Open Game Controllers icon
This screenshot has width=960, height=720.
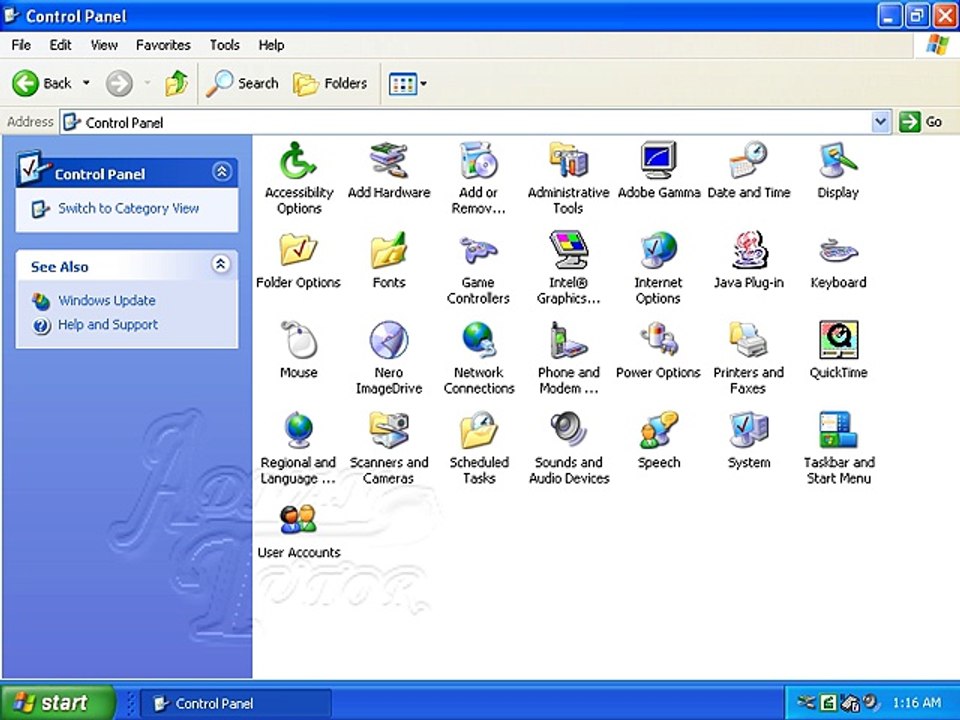478,251
